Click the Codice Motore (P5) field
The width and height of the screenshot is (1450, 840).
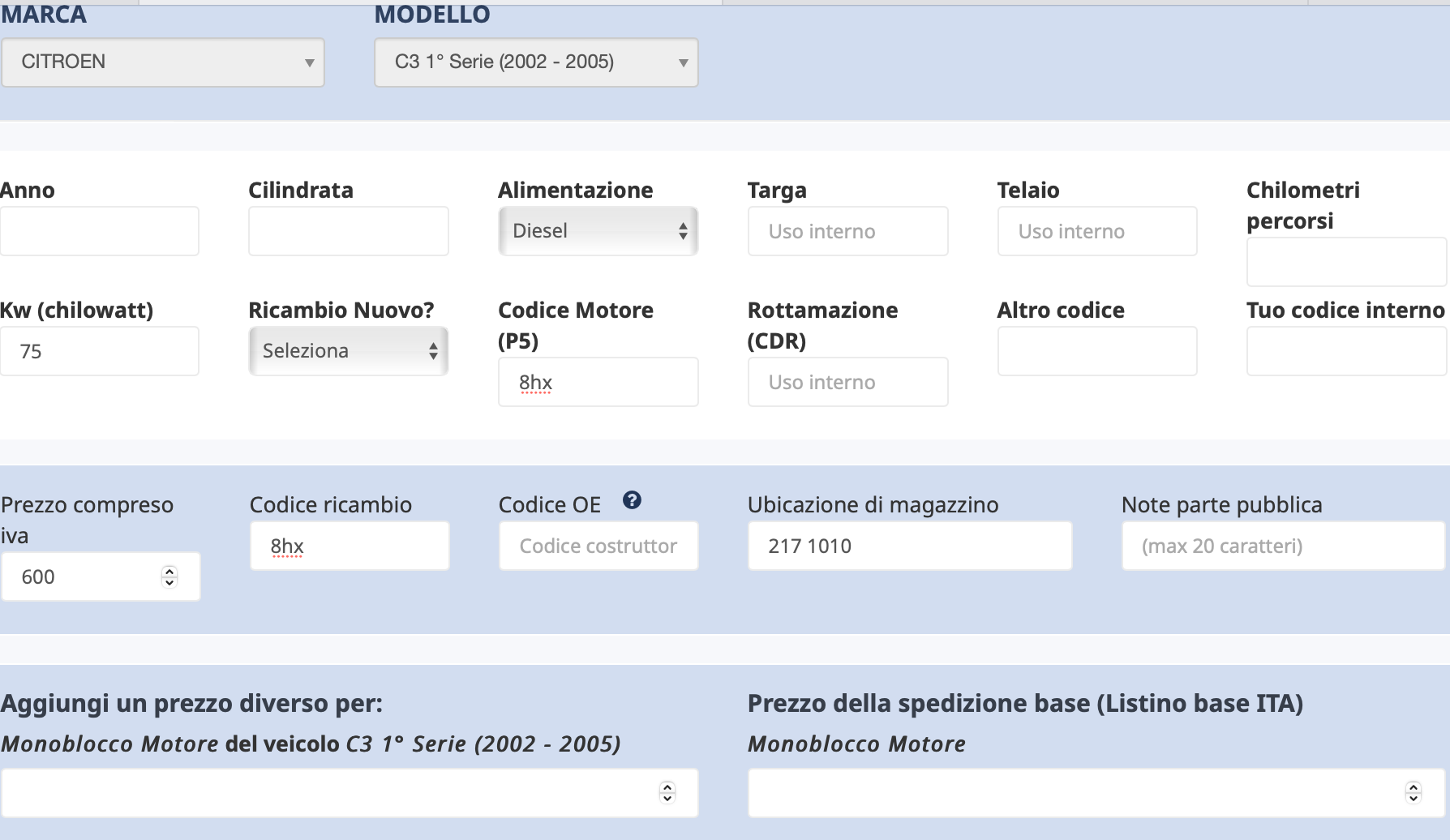click(598, 382)
